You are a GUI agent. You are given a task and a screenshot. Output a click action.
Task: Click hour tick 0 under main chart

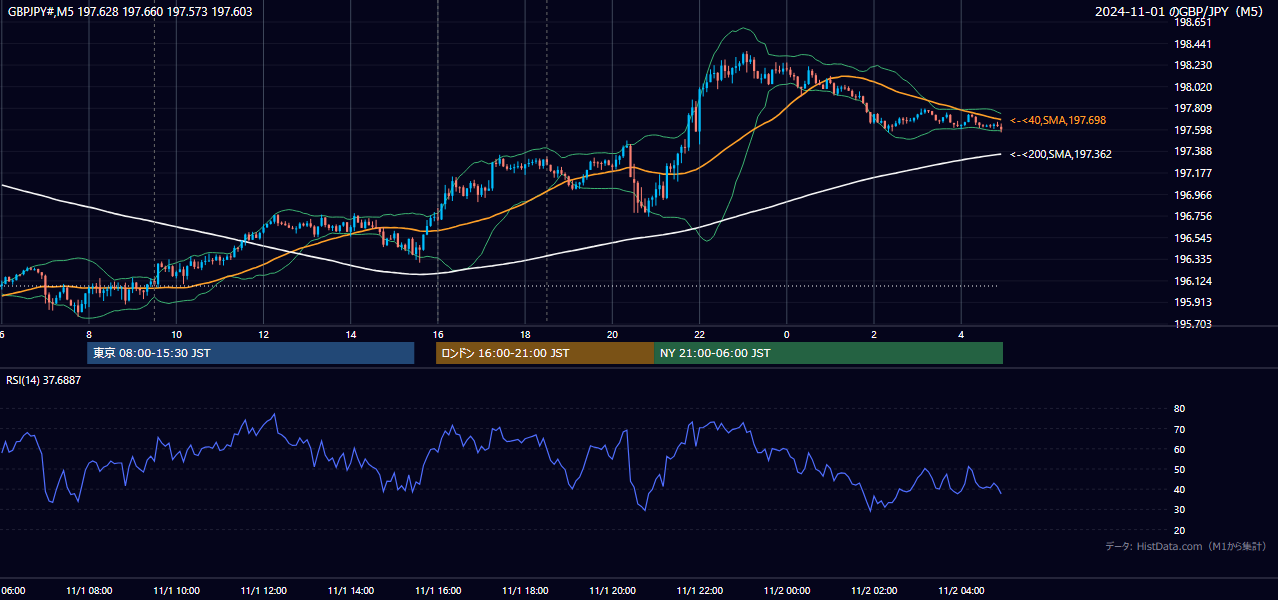coord(786,334)
